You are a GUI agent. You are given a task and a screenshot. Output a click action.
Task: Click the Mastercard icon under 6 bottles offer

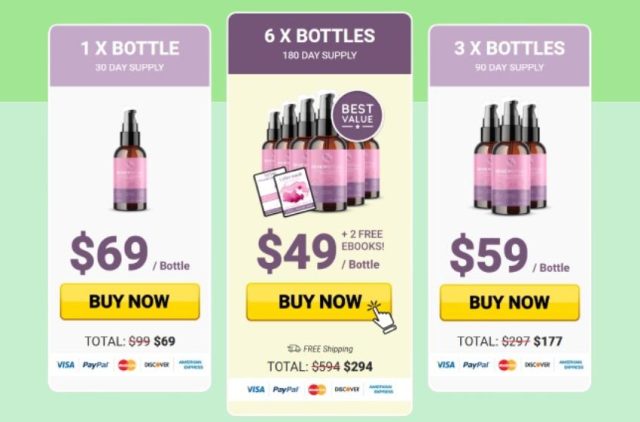point(317,389)
